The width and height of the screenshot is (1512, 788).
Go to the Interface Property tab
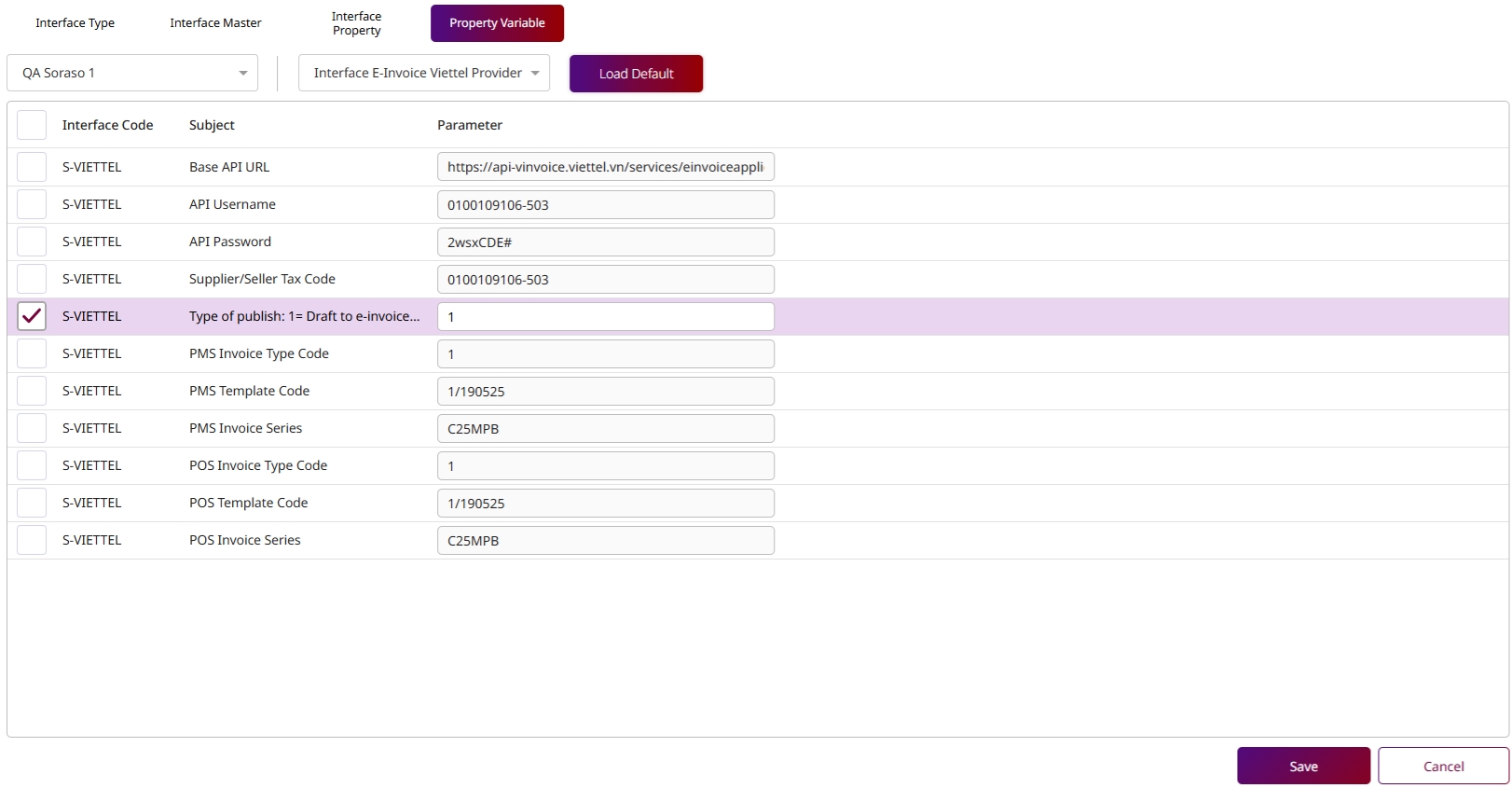click(x=356, y=23)
